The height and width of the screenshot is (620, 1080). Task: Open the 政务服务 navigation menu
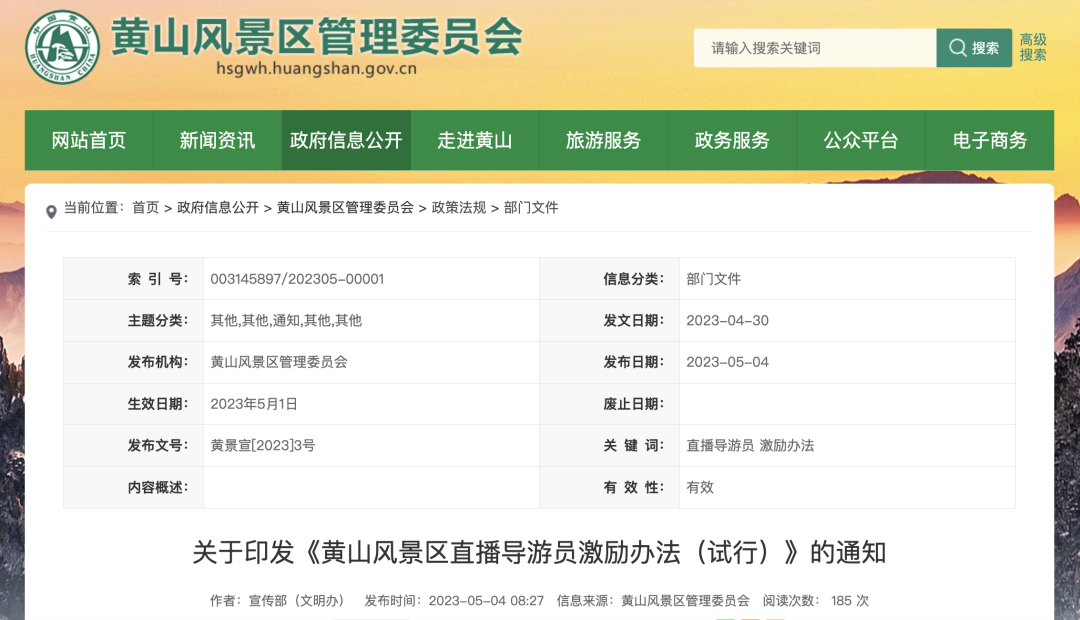click(x=732, y=140)
